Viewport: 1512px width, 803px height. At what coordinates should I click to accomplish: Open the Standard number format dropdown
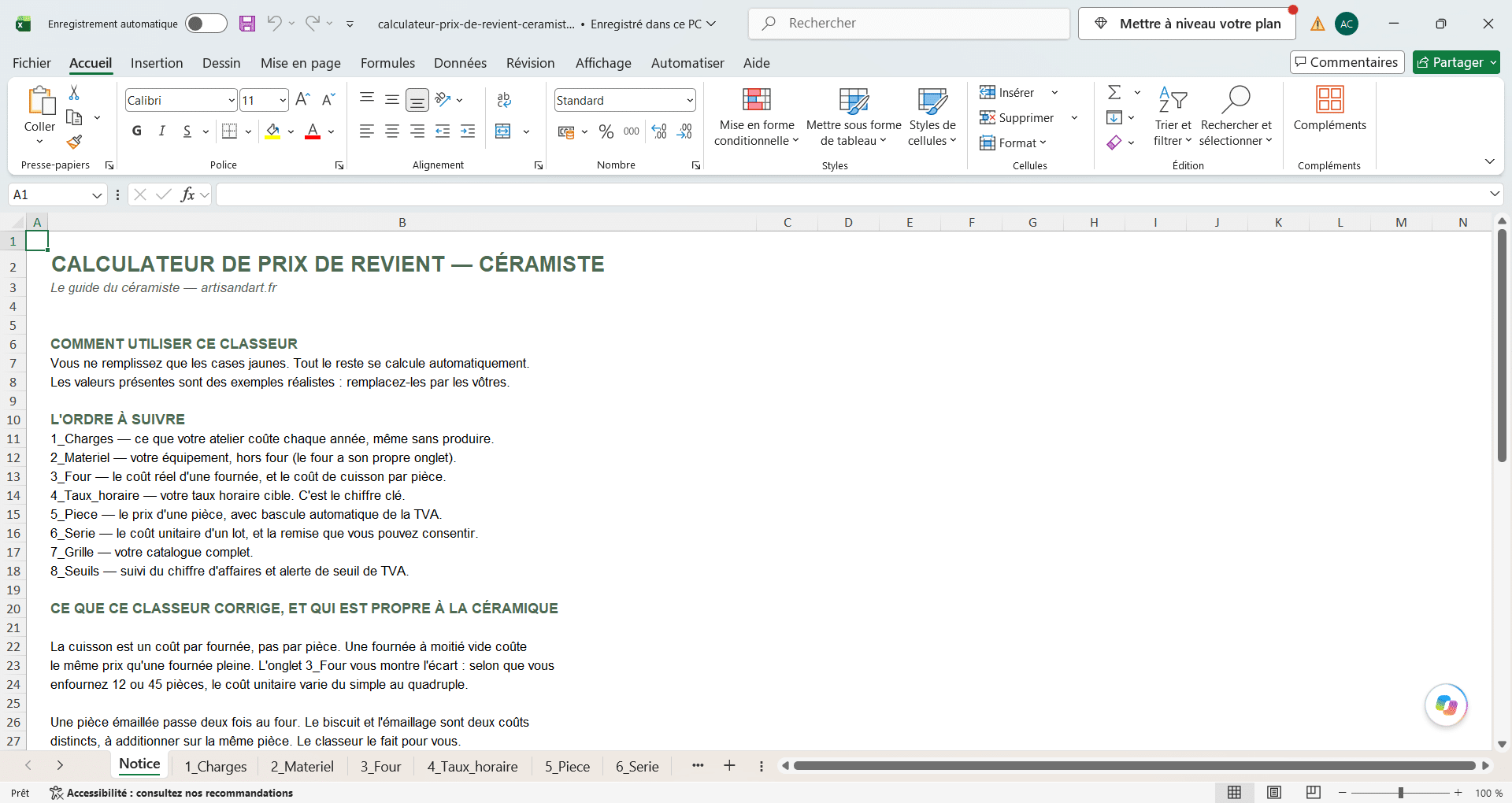point(690,100)
